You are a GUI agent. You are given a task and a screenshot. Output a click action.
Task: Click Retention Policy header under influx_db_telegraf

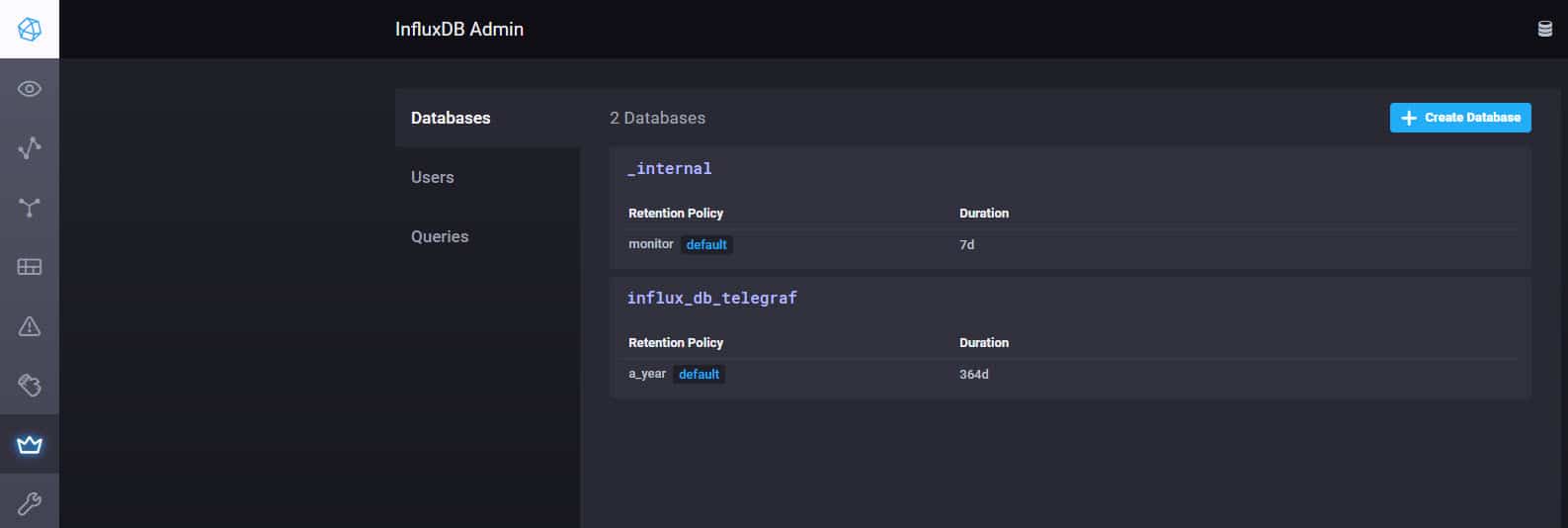pos(676,342)
